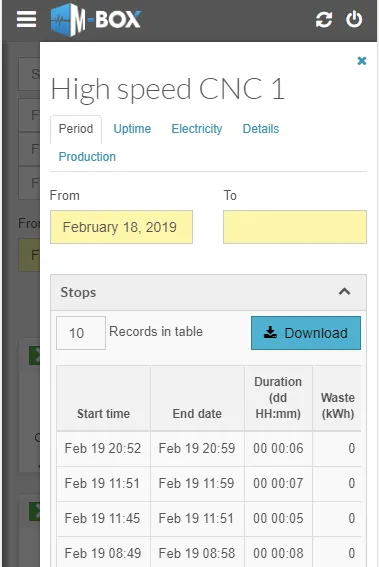Go to the Details tab
This screenshot has height=567, width=379.
[x=261, y=129]
